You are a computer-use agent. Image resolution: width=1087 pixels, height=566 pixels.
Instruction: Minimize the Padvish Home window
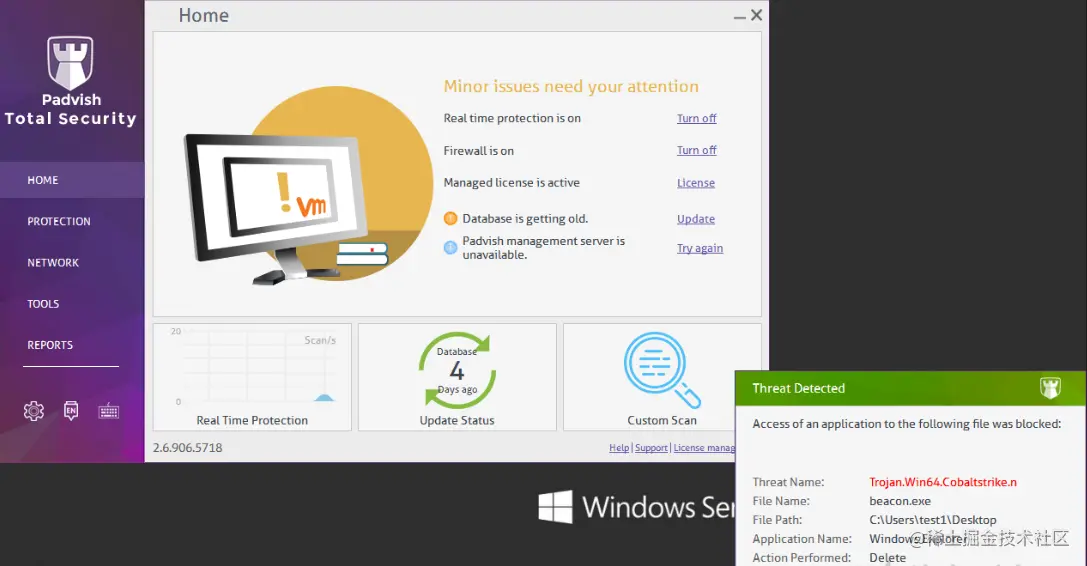pos(740,16)
